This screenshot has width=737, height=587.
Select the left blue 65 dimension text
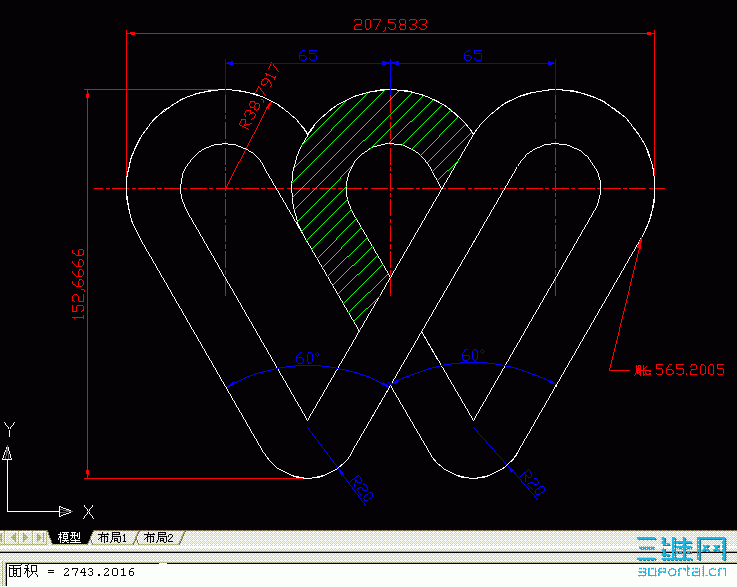tap(308, 55)
